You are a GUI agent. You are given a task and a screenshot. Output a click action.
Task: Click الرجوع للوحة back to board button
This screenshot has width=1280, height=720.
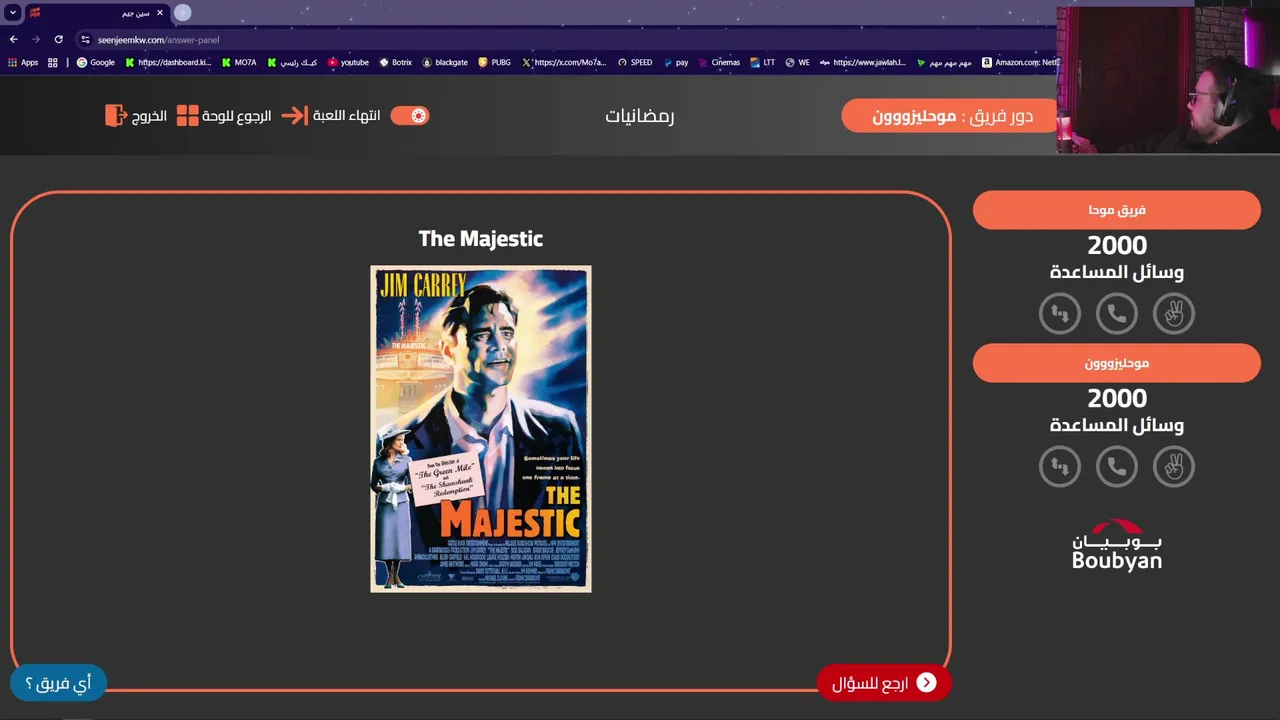(224, 116)
